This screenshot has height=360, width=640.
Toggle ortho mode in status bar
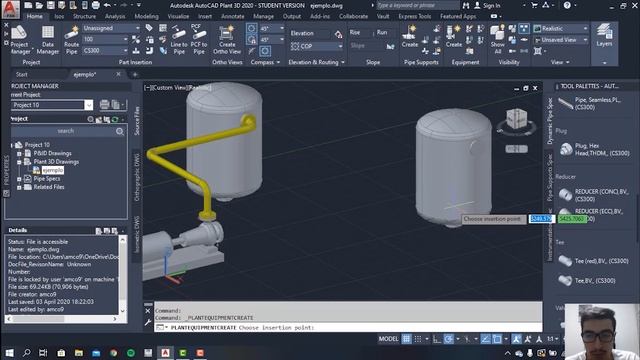coord(437,339)
